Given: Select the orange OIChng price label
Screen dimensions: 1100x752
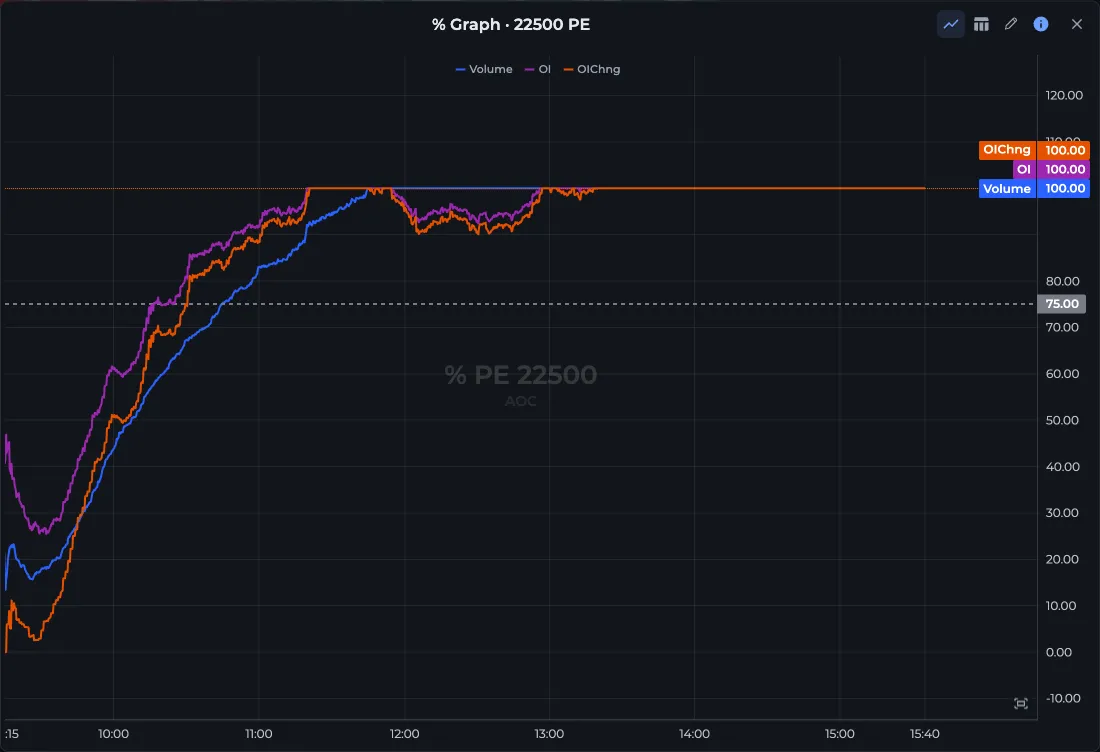Looking at the screenshot, I should click(x=1034, y=150).
